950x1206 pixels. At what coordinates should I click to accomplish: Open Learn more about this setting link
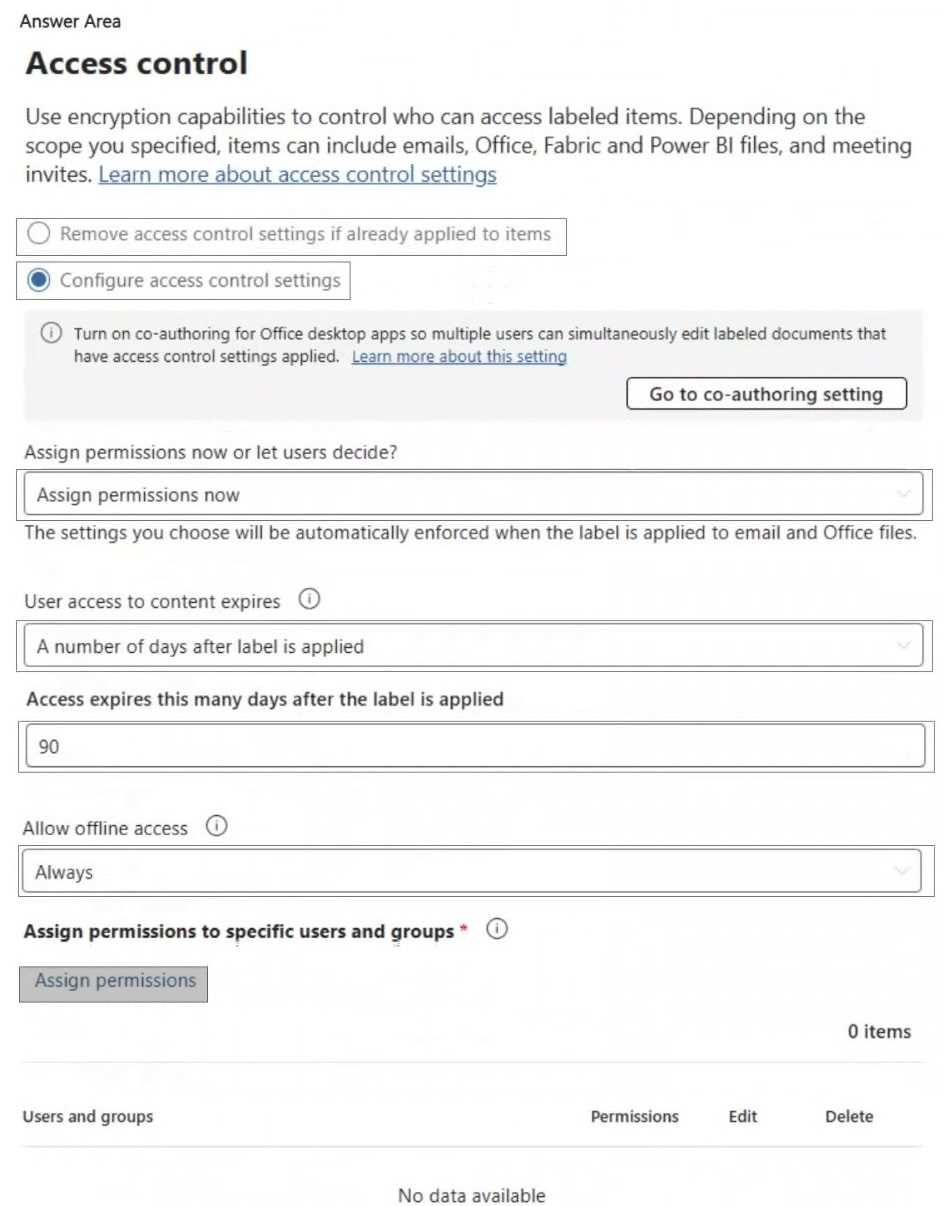pos(459,357)
